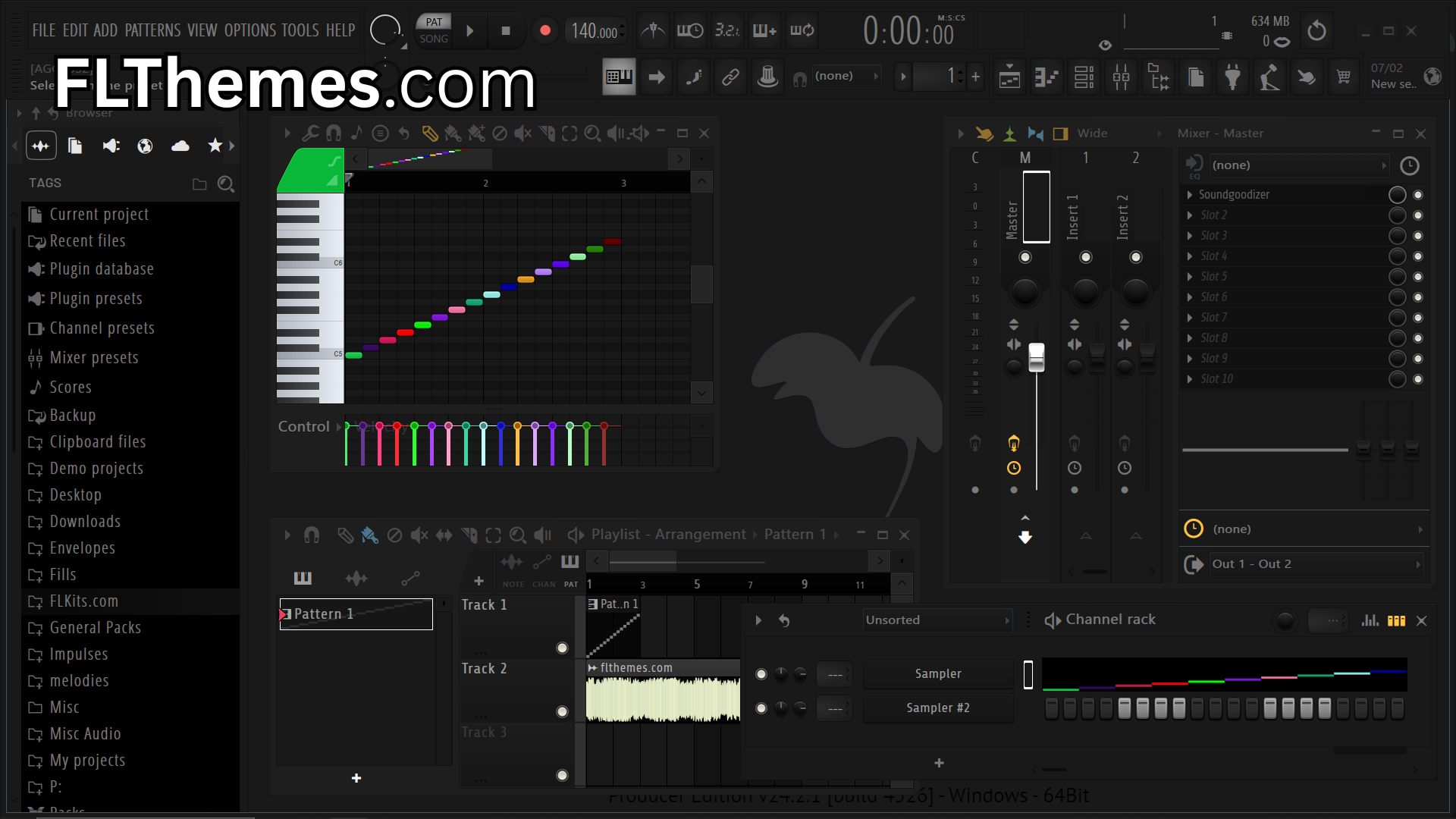
Task: Select the magnet snap icon in piano roll
Action: tap(334, 133)
